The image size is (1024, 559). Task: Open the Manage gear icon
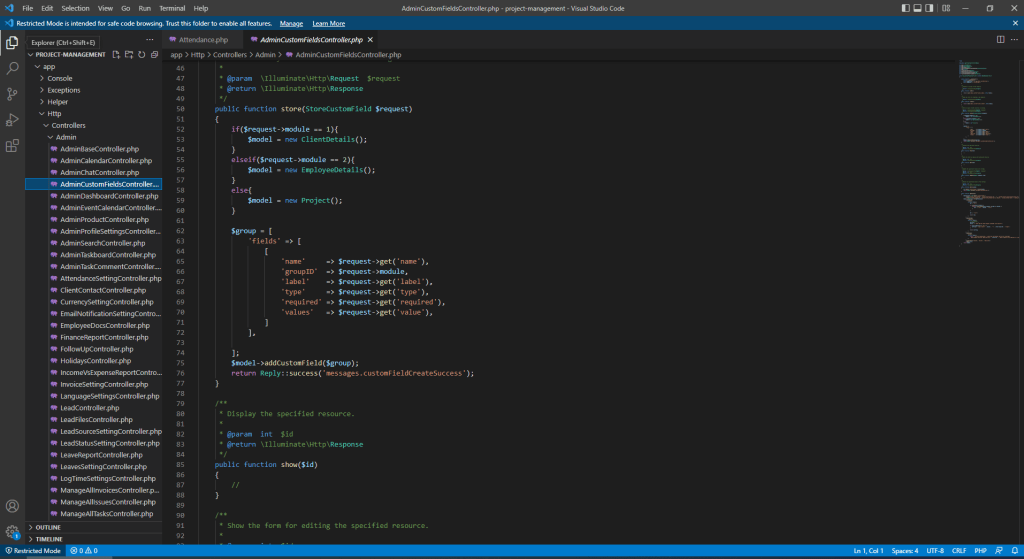[x=12, y=532]
